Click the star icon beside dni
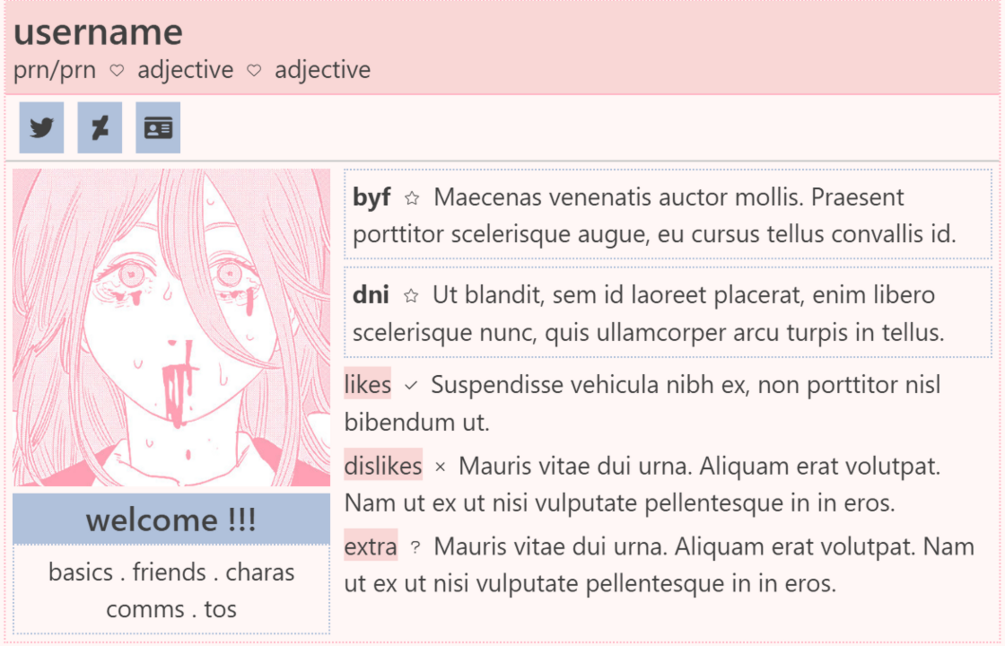 pyautogui.click(x=411, y=296)
